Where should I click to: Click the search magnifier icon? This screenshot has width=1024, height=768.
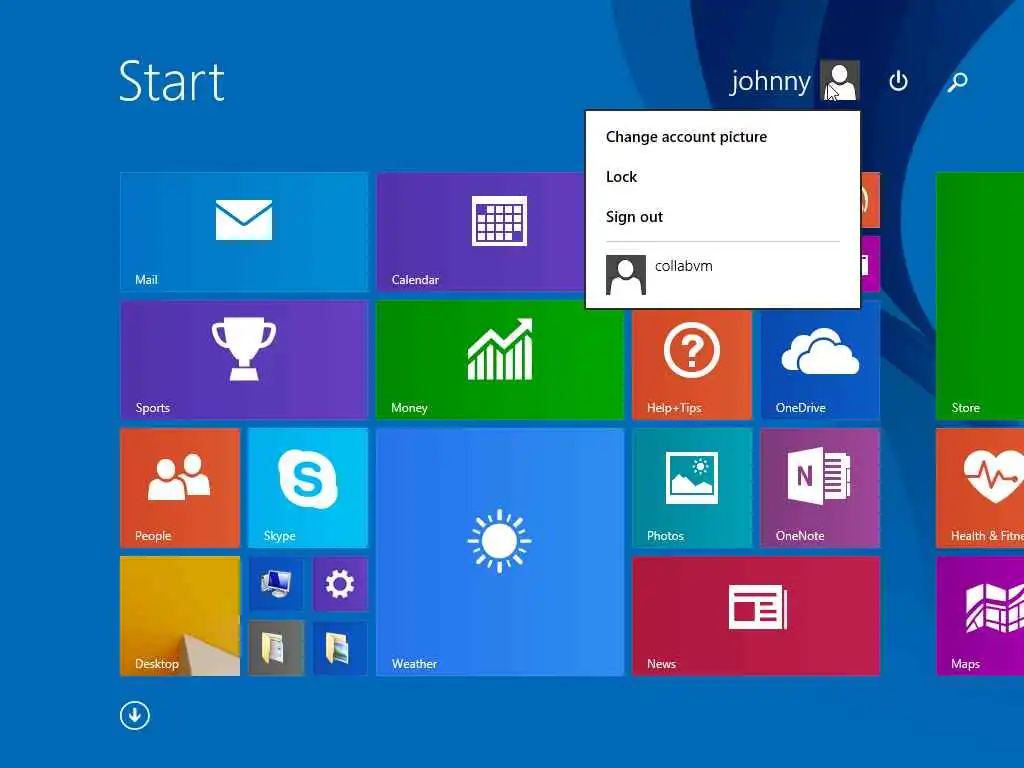click(x=957, y=81)
